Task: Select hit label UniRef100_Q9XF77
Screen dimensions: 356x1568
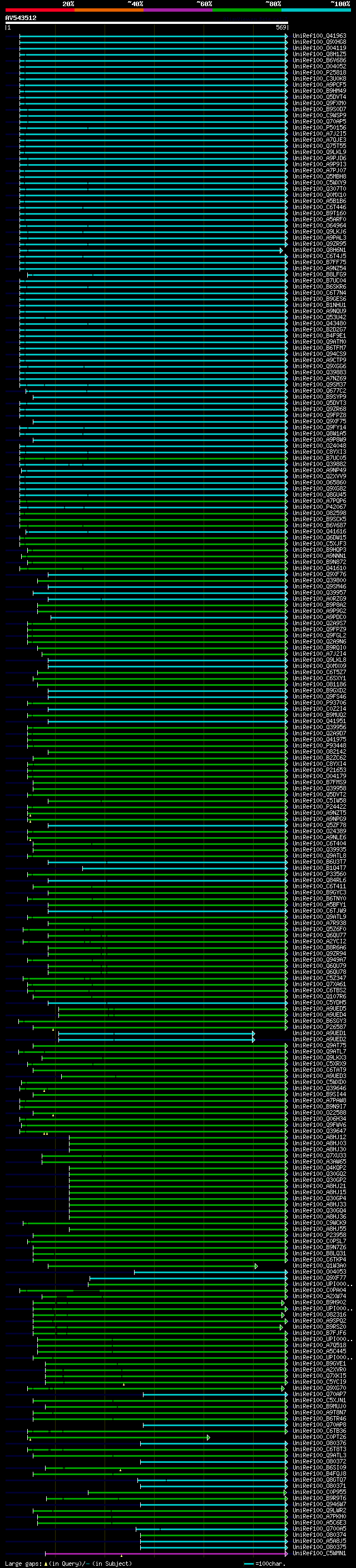Action: pyautogui.click(x=319, y=1278)
